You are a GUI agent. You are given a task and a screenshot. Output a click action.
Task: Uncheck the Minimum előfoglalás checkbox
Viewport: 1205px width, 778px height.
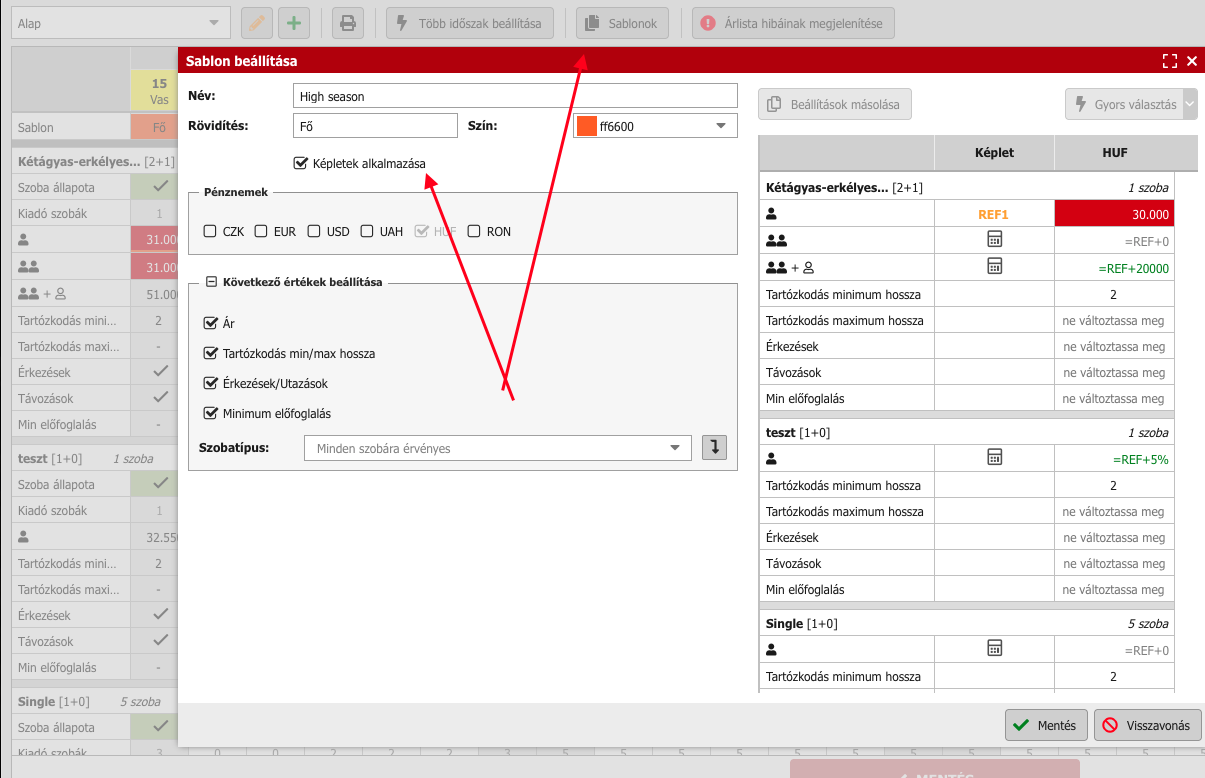coord(210,413)
